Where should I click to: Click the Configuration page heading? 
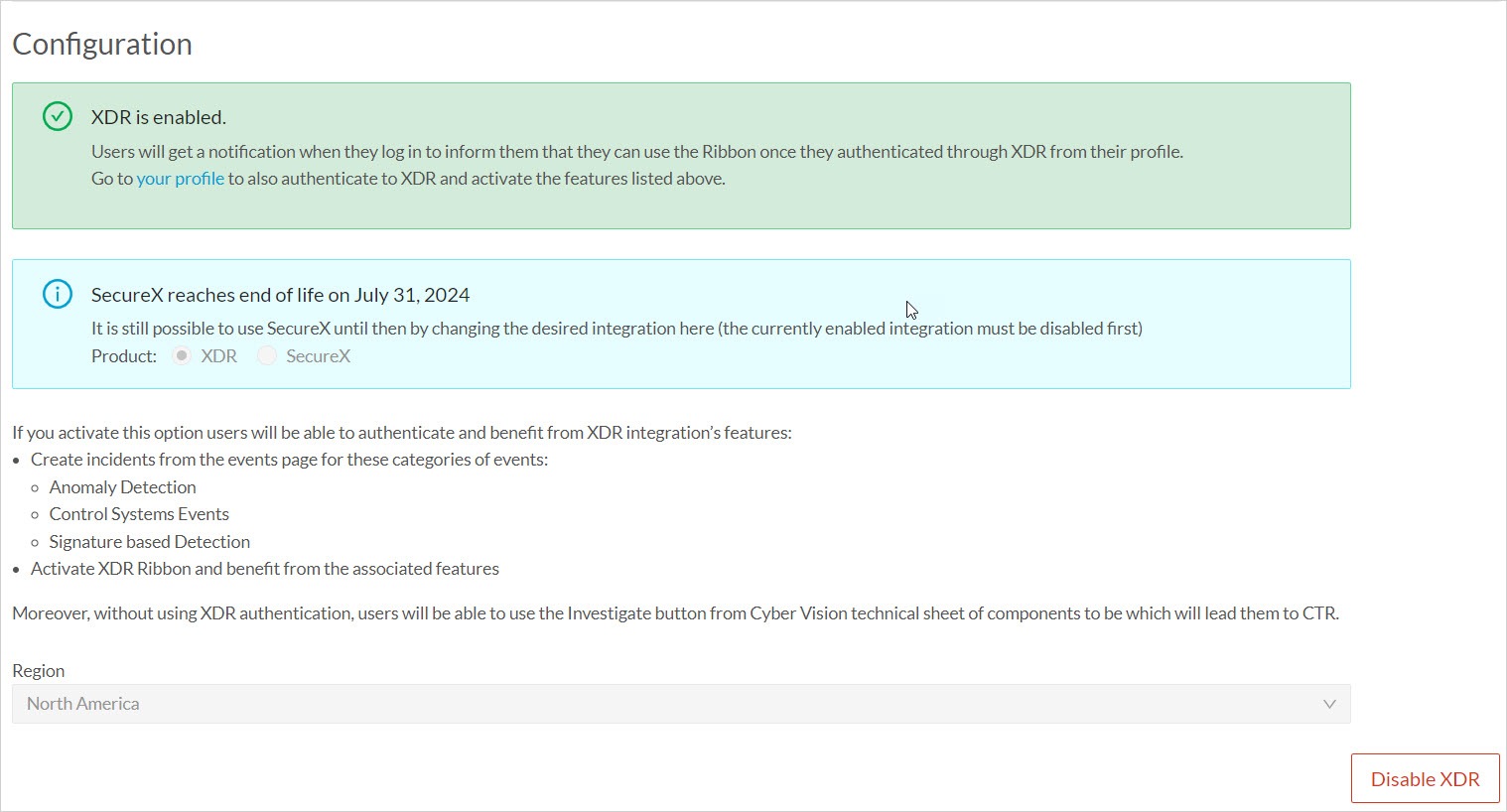(x=101, y=44)
